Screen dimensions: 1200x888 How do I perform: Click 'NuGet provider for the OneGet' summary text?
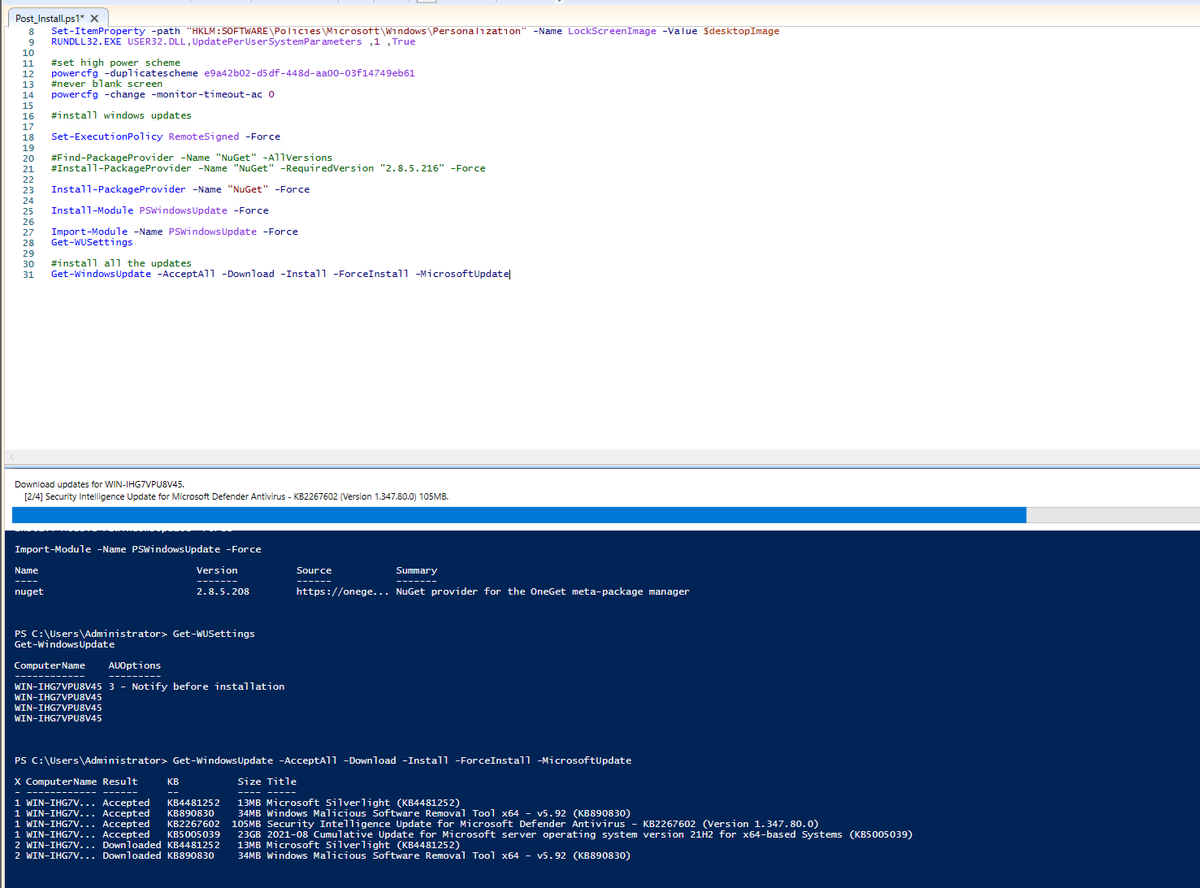coord(542,591)
